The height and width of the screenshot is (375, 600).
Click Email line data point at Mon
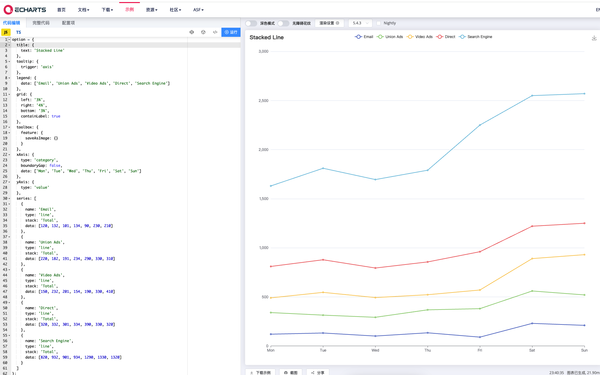tap(271, 334)
